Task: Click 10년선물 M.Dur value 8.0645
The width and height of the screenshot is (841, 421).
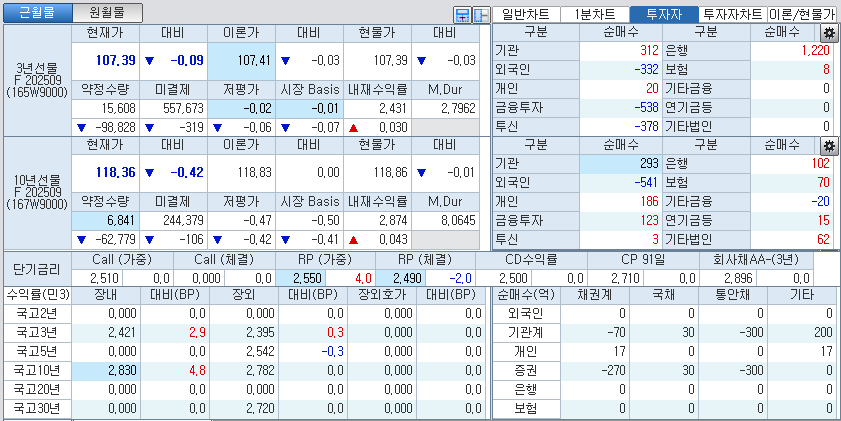Action: point(458,220)
